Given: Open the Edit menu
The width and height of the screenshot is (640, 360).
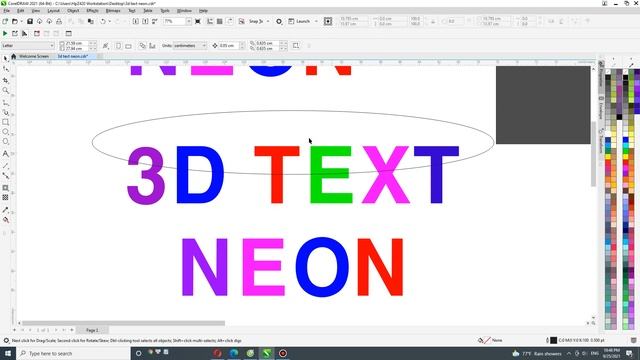Looking at the screenshot, I should coord(20,11).
